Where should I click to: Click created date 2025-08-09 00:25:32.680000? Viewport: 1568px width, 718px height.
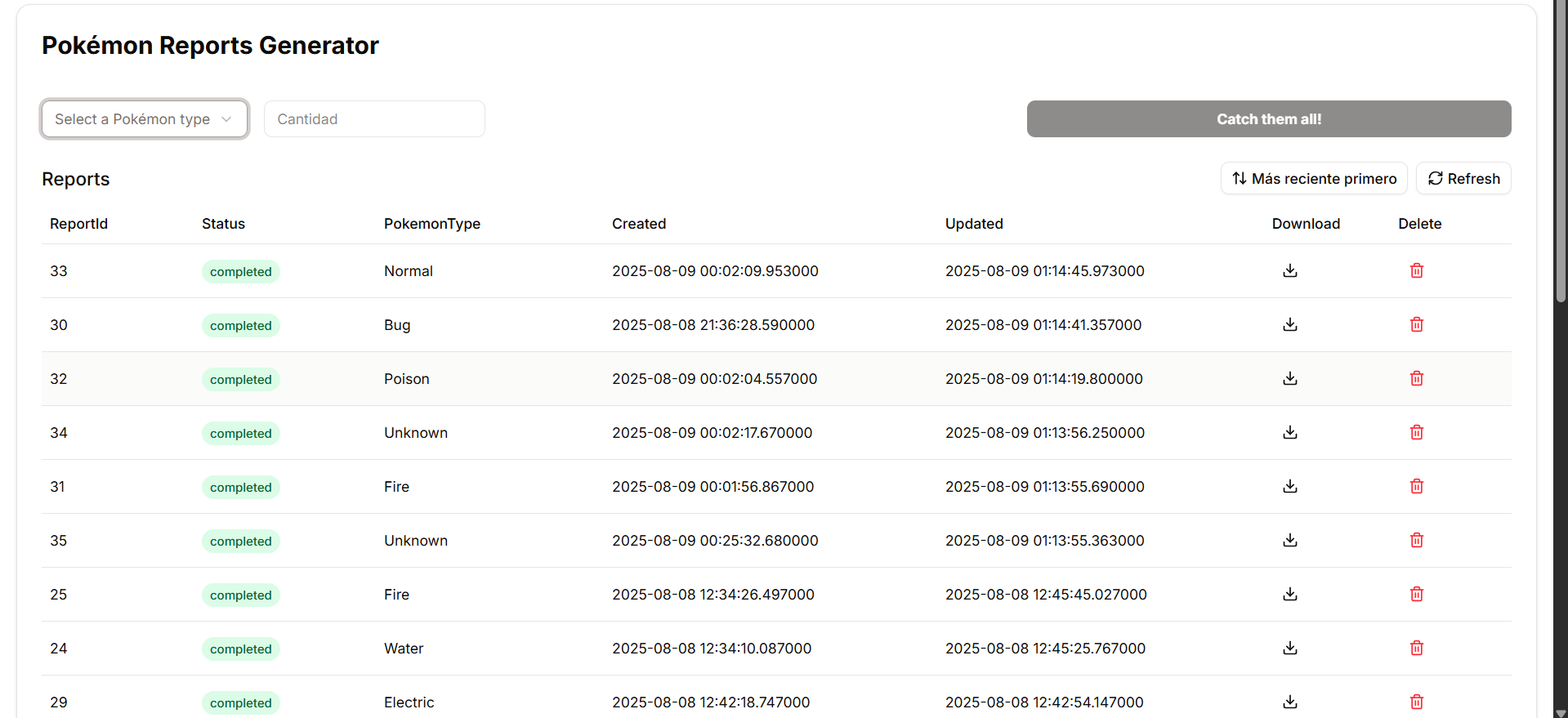point(715,541)
